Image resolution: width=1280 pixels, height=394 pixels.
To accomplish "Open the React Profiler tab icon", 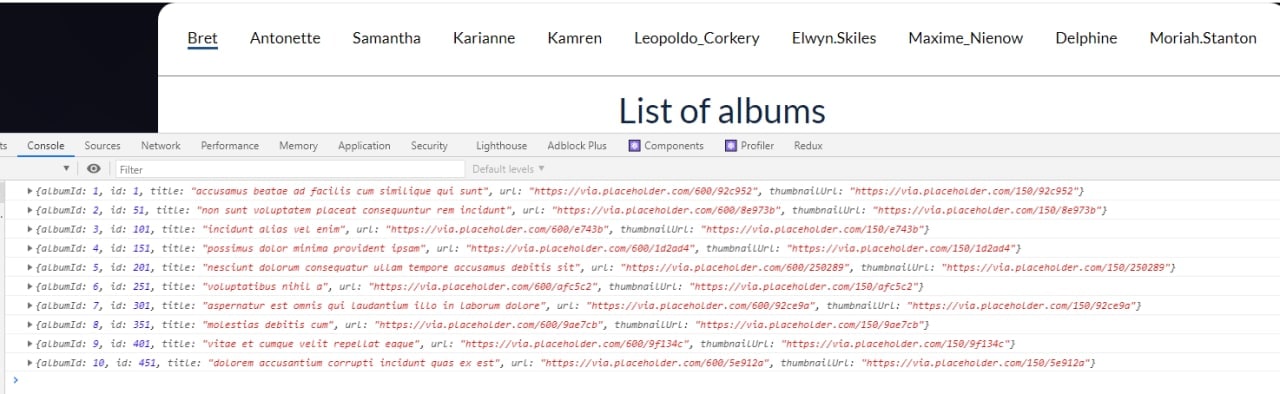I will point(731,146).
